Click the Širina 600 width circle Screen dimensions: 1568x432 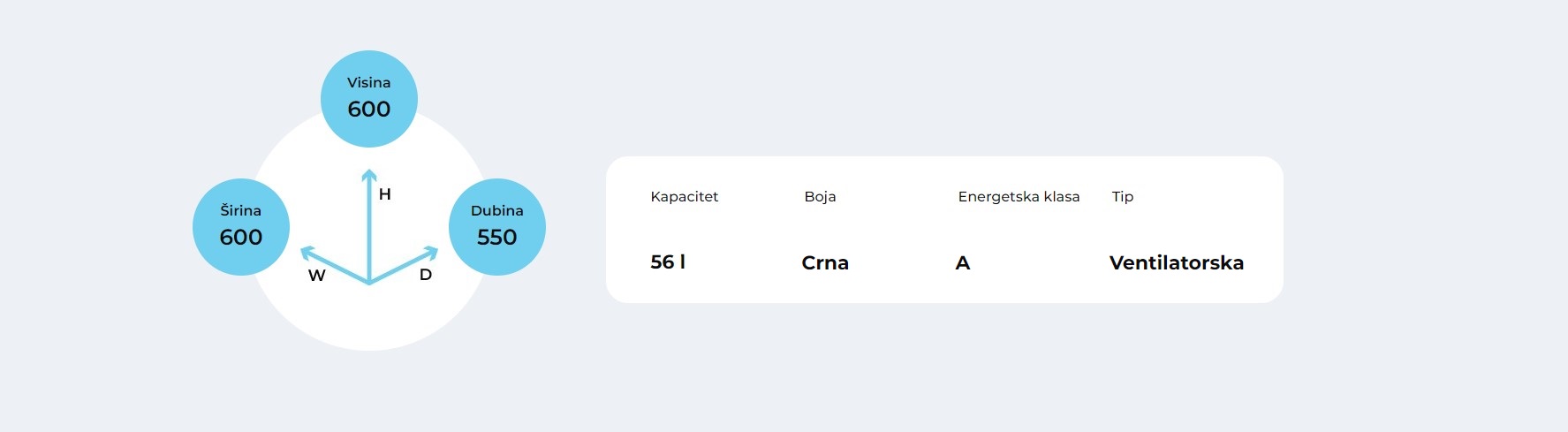click(x=241, y=227)
